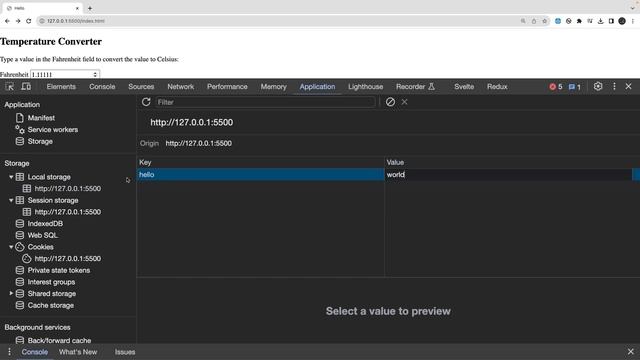Open Service workers in the sidebar
This screenshot has width=640, height=360.
pyautogui.click(x=53, y=130)
